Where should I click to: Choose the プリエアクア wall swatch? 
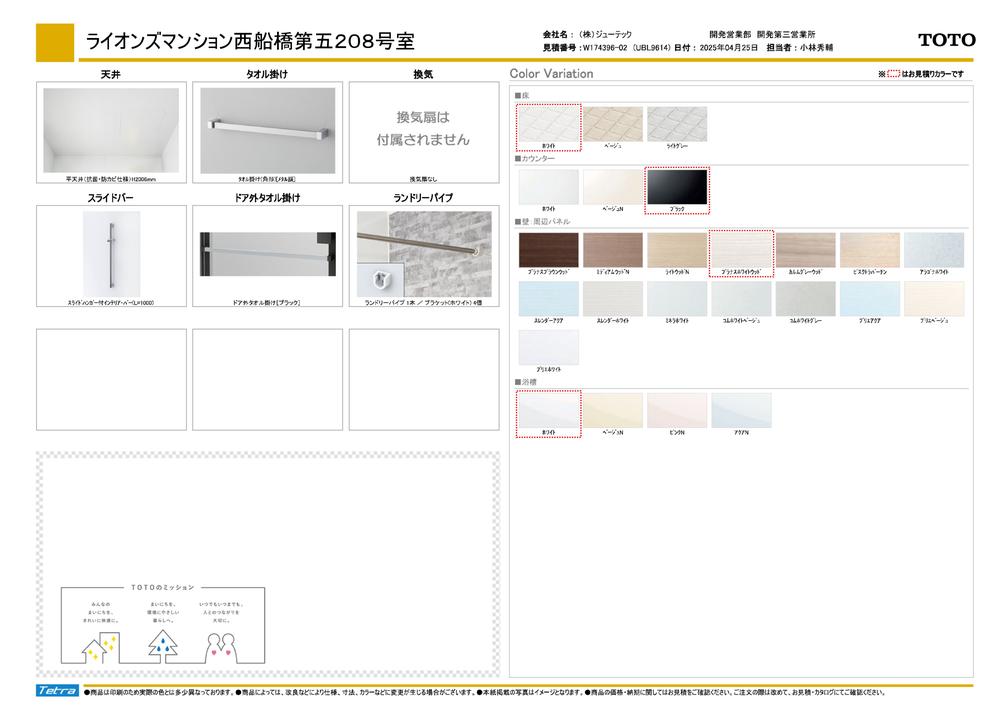(870, 298)
